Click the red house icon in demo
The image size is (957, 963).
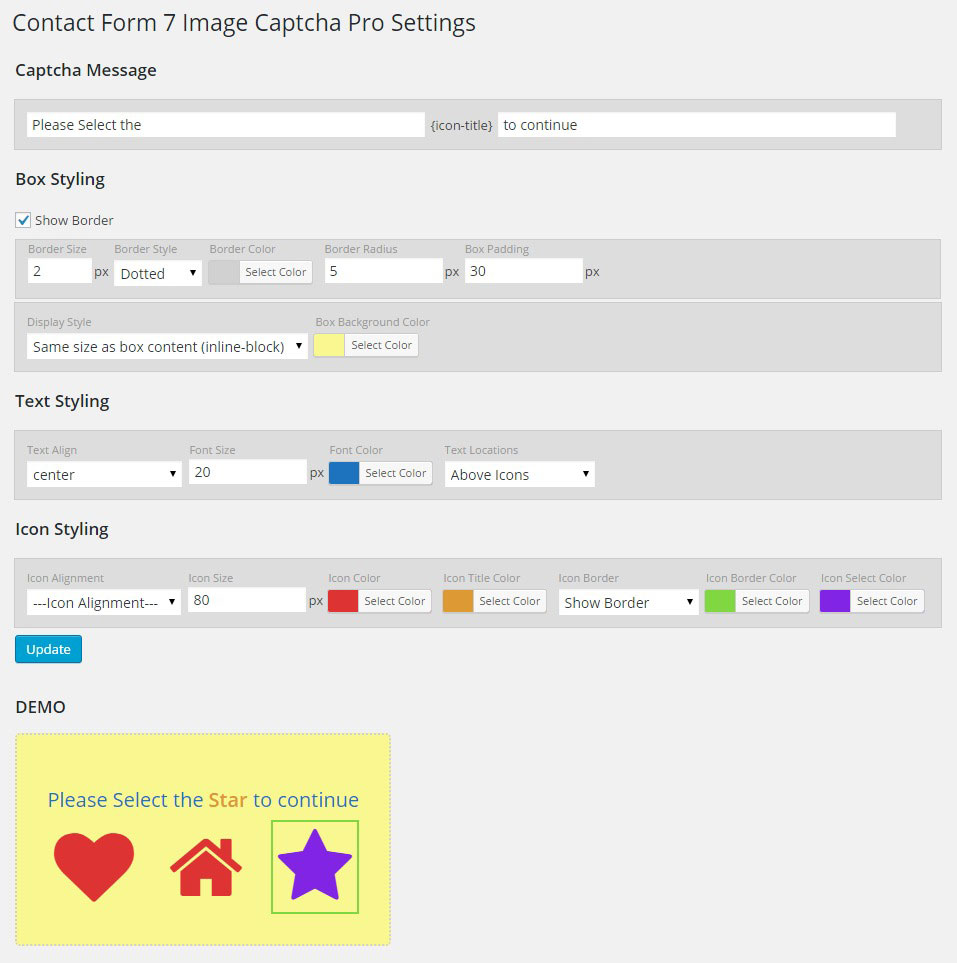click(205, 867)
